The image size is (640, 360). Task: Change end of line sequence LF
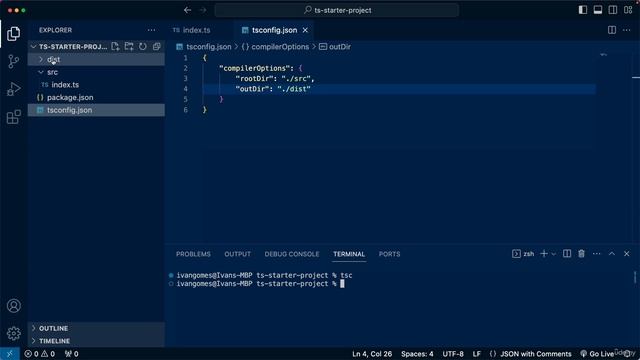[476, 354]
